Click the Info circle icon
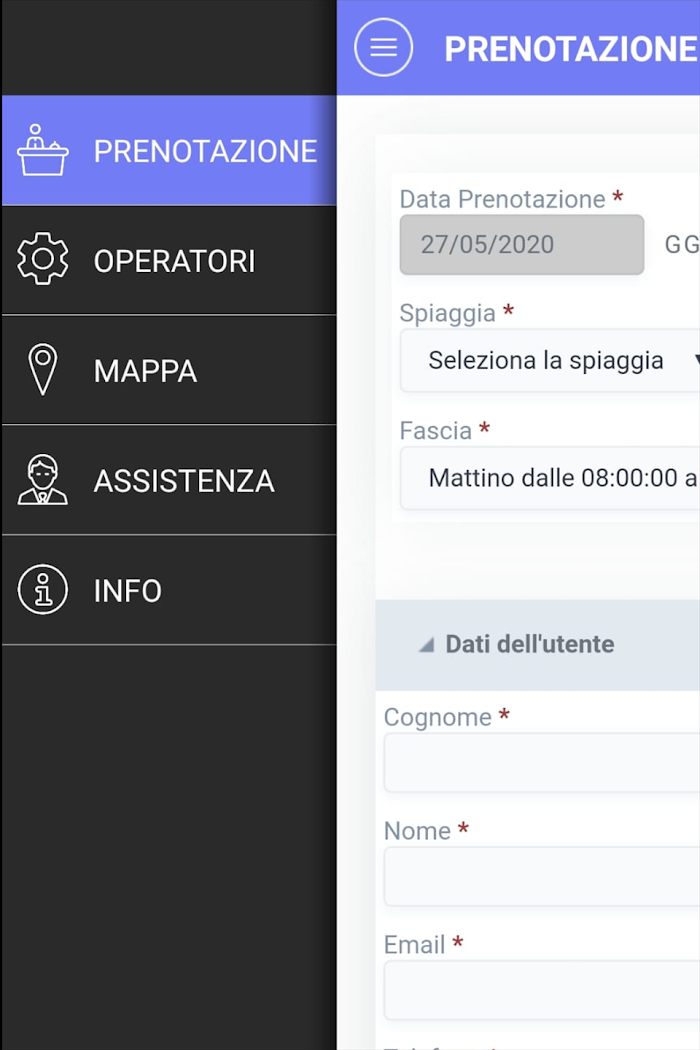The image size is (700, 1050). [x=42, y=590]
